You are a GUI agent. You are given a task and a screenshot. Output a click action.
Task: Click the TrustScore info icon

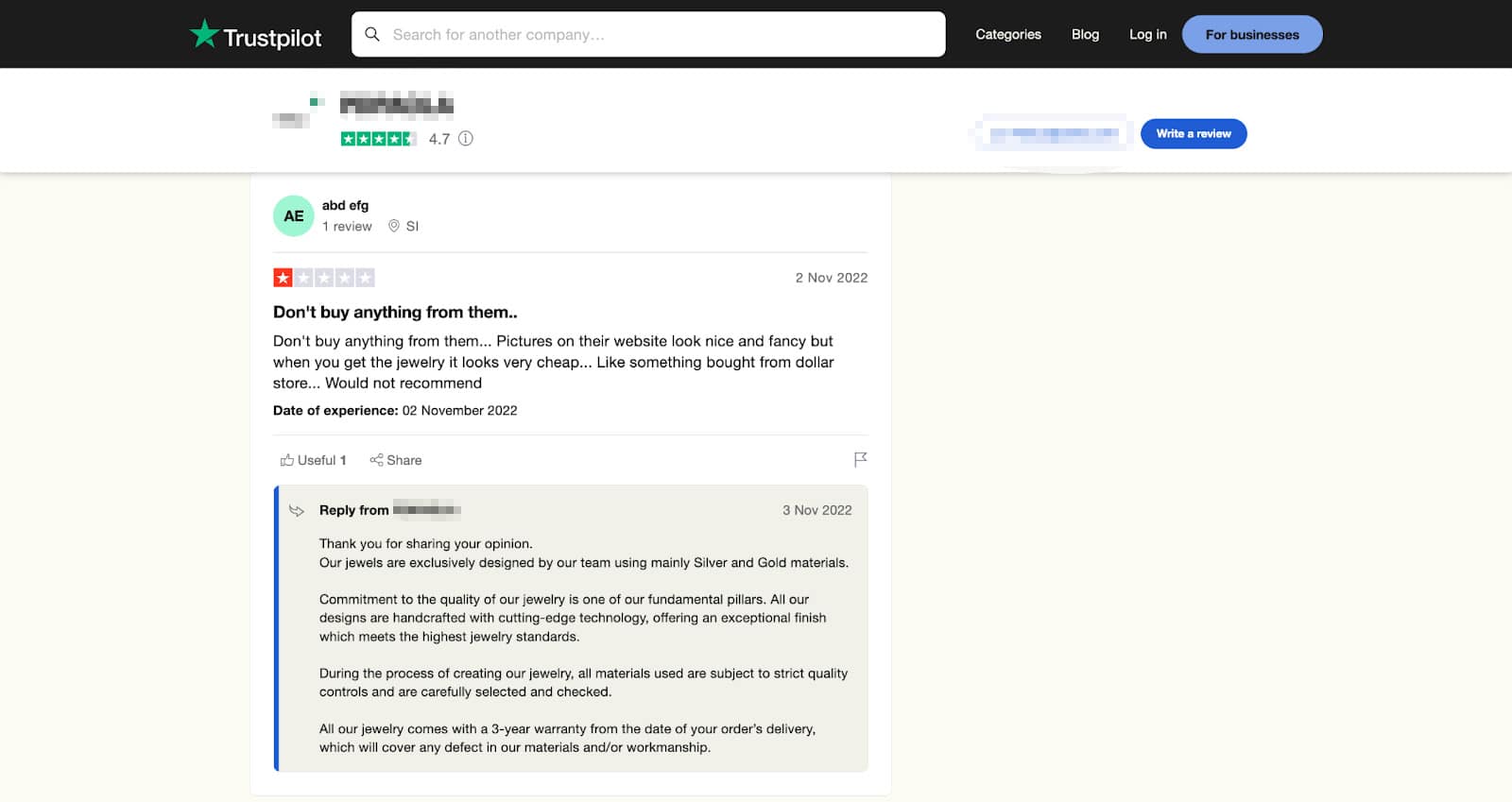coord(466,138)
